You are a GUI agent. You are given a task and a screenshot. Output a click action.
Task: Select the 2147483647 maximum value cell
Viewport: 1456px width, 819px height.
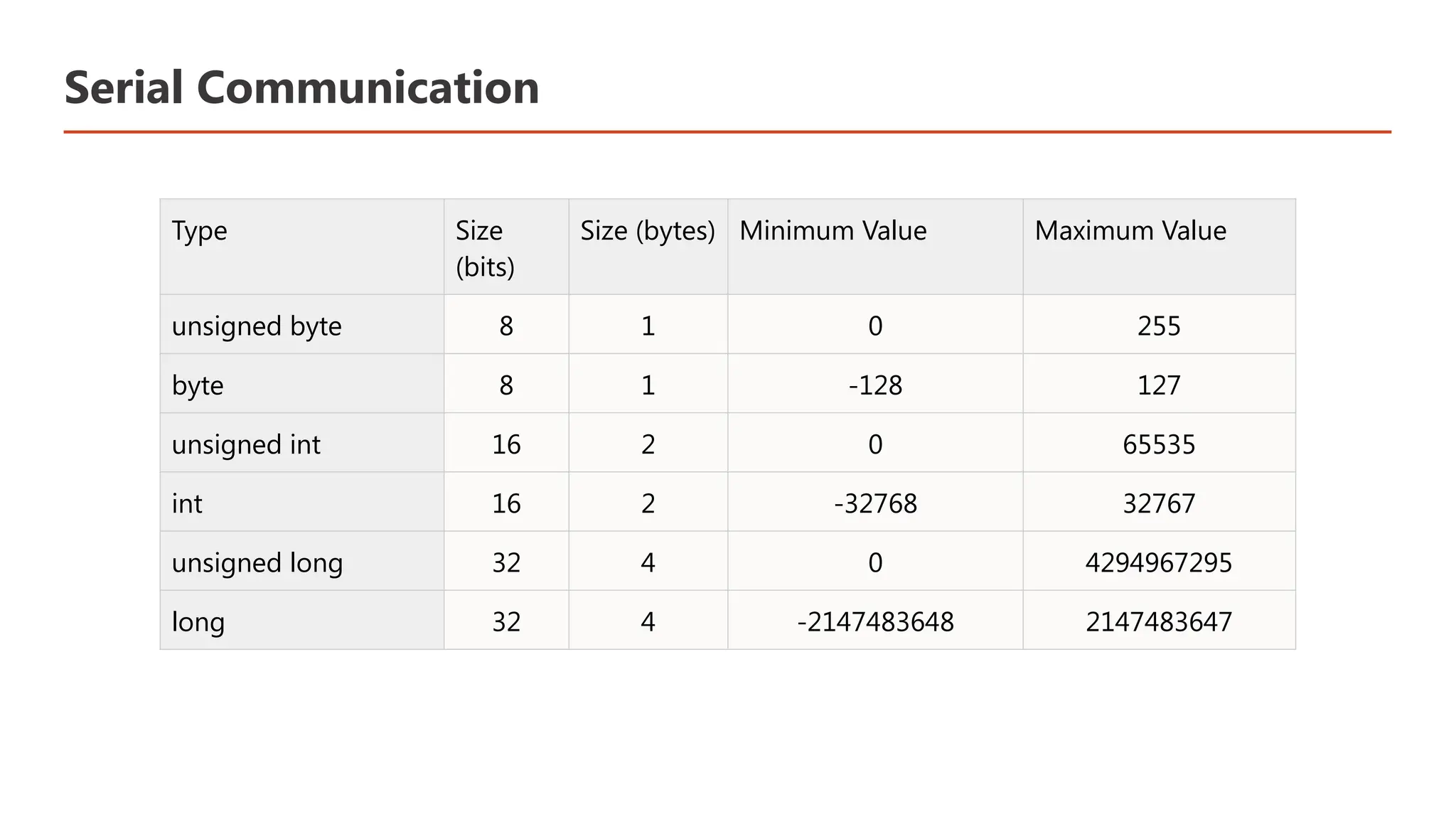[1159, 619]
